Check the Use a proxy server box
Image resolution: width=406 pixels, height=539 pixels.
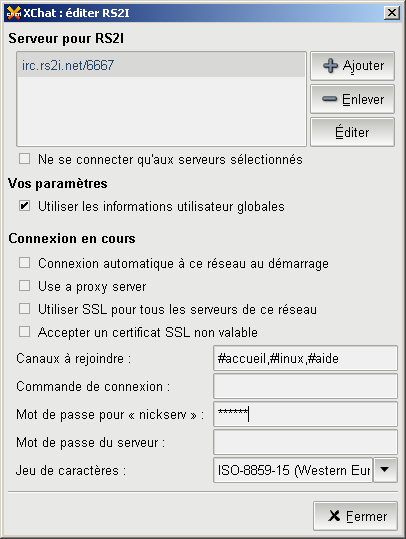24,286
